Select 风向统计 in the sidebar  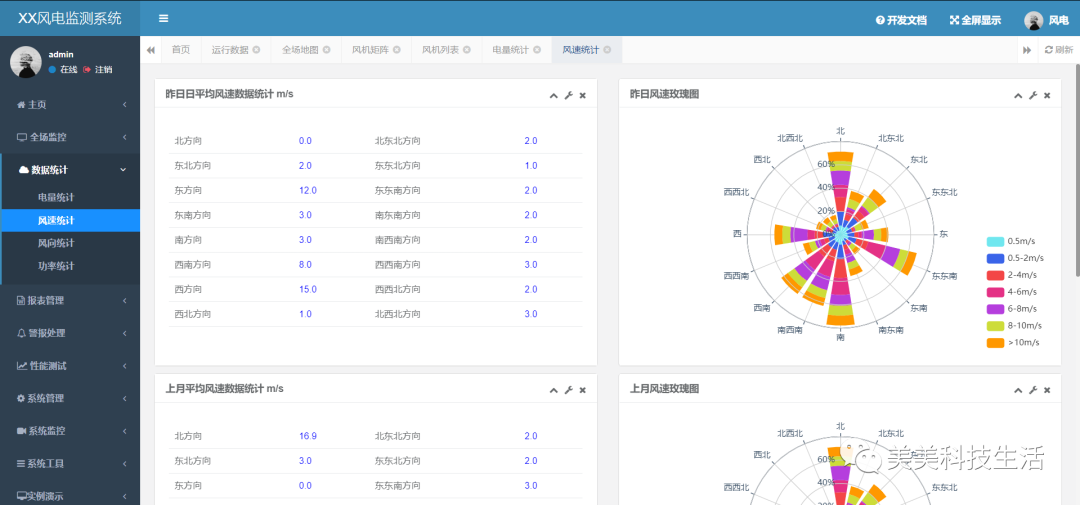[x=56, y=243]
